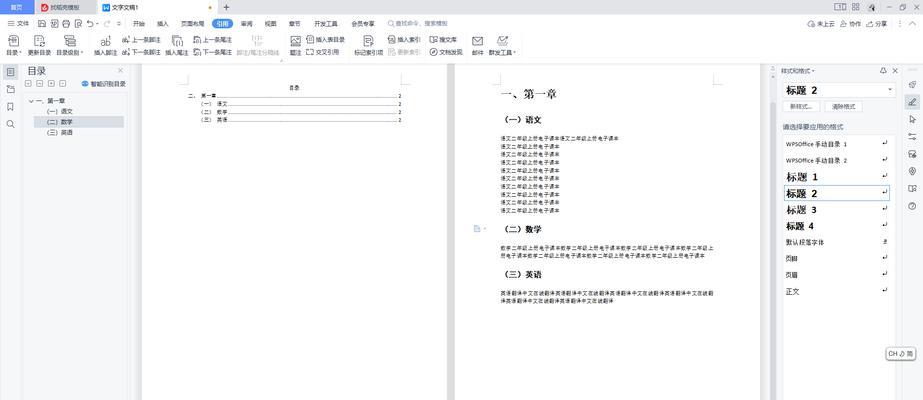This screenshot has height=400, width=923.
Task: Go to 下一条尾注 next endnote
Action: (213, 52)
